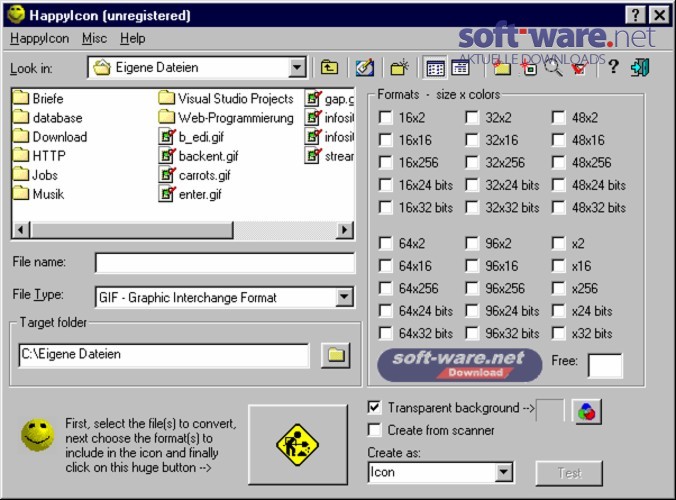Click the huge convert construction-sign button
This screenshot has height=500, width=676.
coord(297,444)
